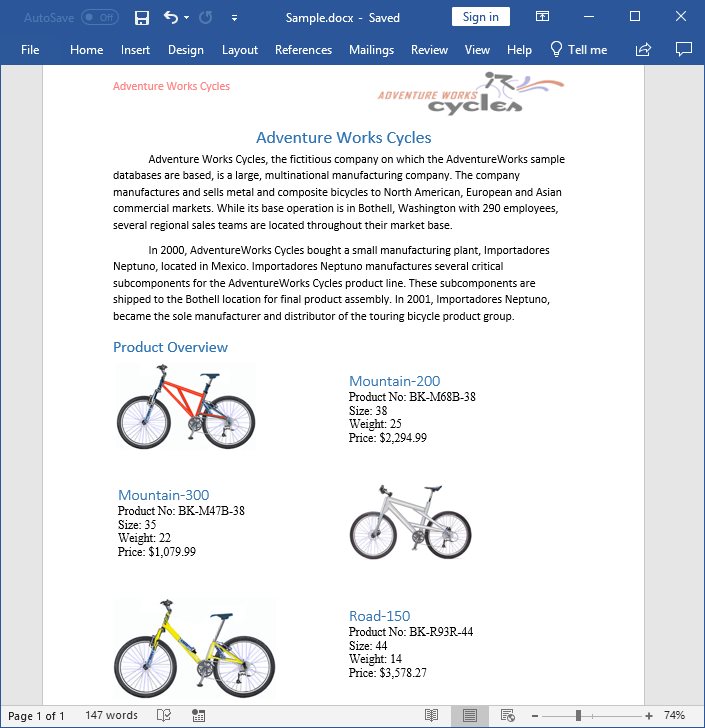Click the Product Overview heading
Viewport: 705px width, 728px height.
point(170,347)
